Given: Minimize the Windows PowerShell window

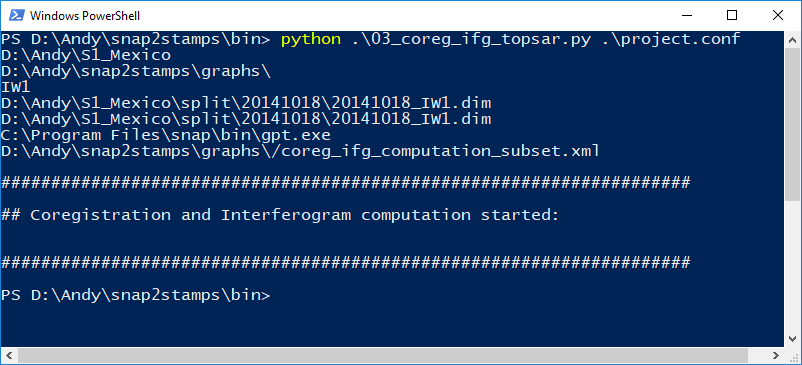Looking at the screenshot, I should click(x=686, y=15).
